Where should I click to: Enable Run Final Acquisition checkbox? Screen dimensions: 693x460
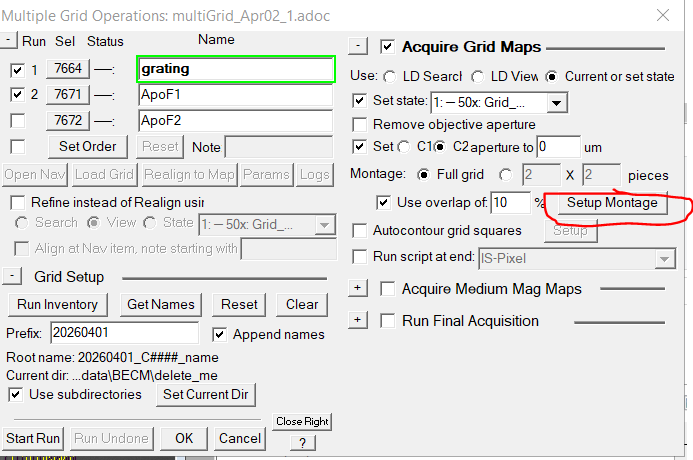tap(388, 321)
